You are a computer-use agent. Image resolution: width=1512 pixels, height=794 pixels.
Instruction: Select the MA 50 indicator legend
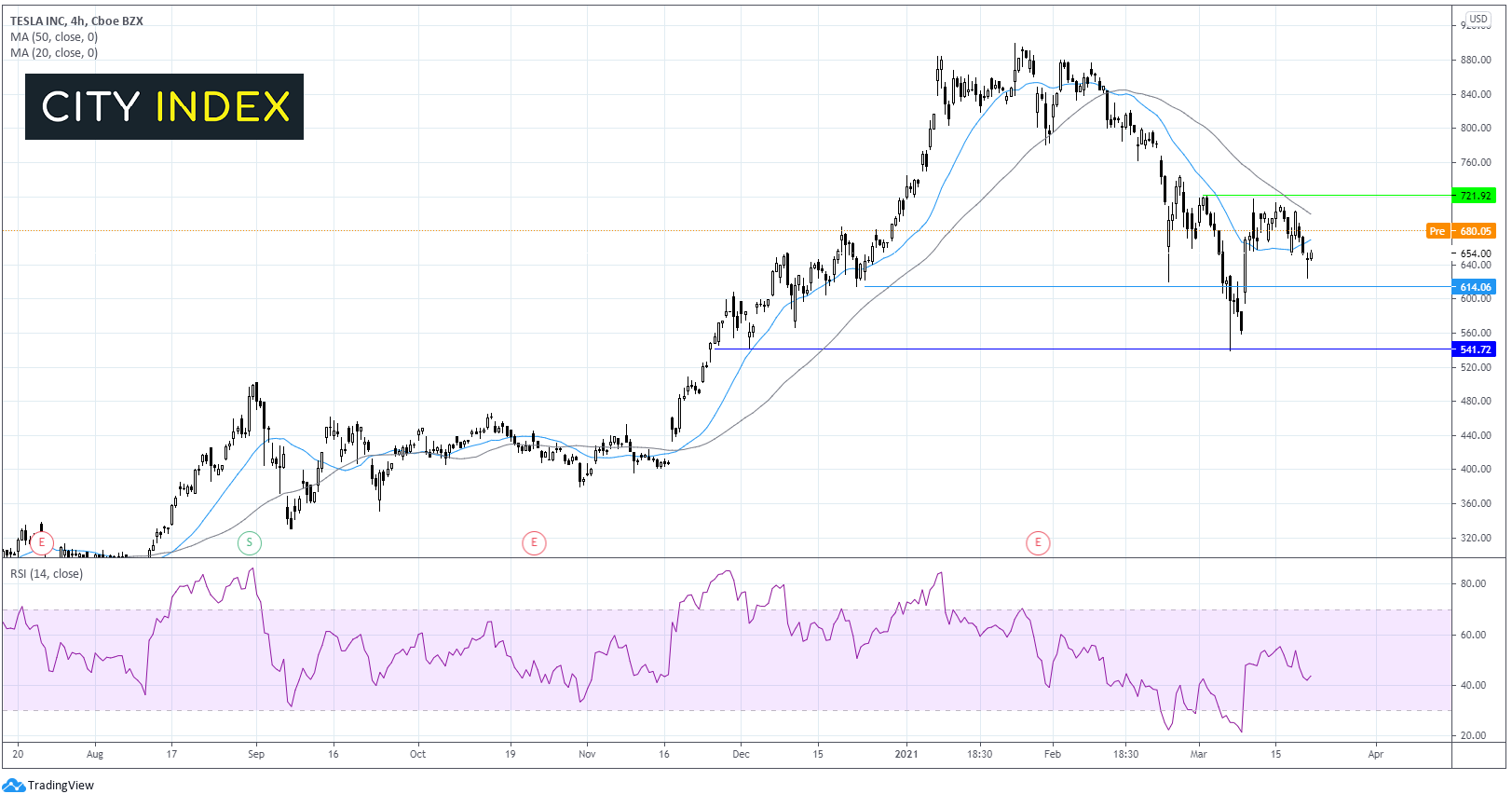[x=54, y=37]
